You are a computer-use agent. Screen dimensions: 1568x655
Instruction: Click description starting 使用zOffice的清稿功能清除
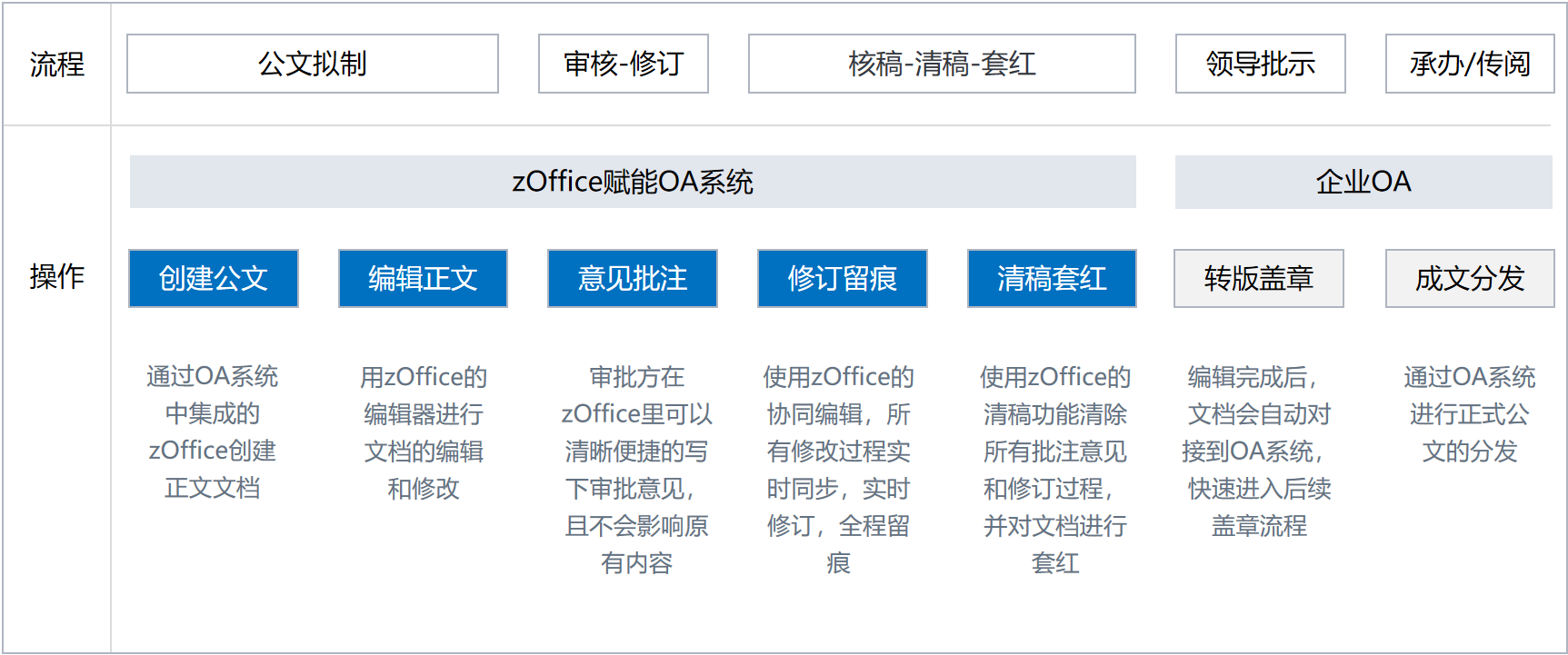[x=1055, y=470]
